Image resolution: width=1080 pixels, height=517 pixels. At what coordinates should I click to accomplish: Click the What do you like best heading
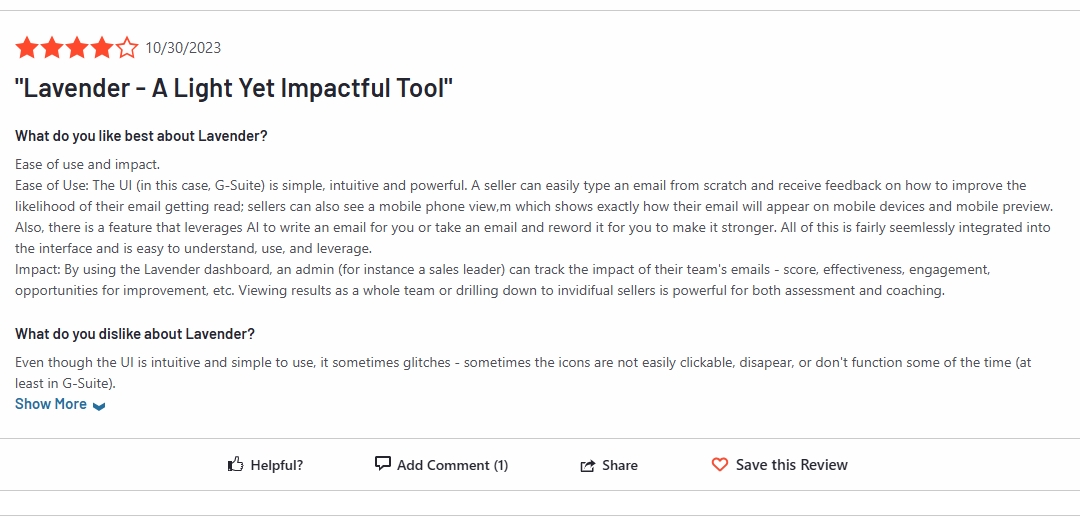(x=141, y=136)
